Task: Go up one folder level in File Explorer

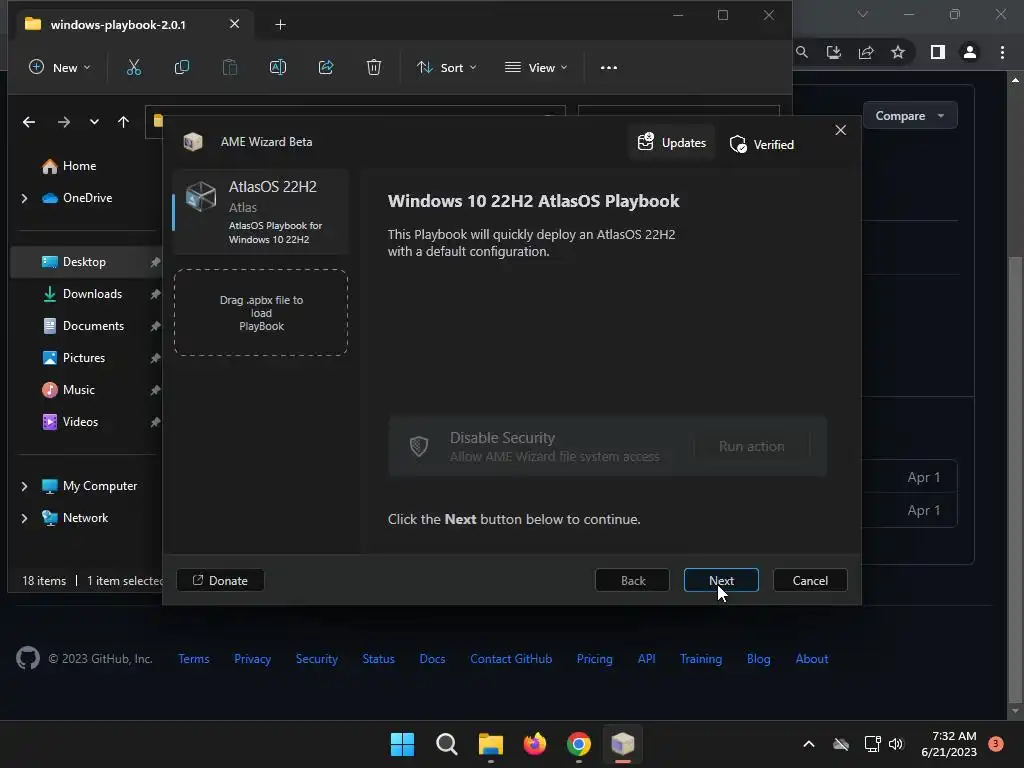Action: tap(123, 122)
